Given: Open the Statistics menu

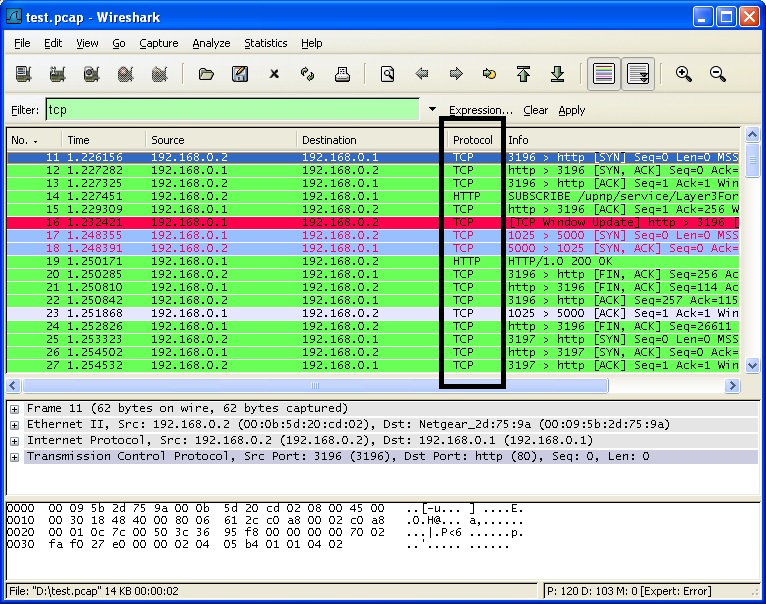Looking at the screenshot, I should (x=265, y=43).
